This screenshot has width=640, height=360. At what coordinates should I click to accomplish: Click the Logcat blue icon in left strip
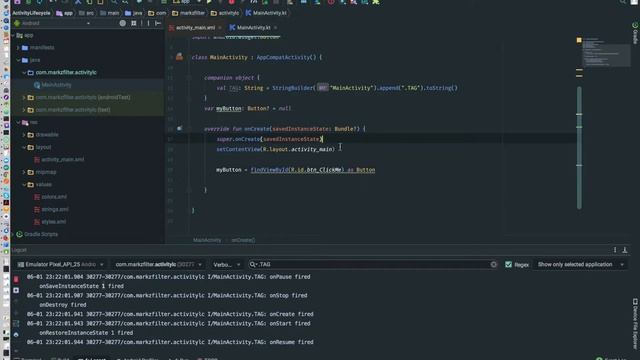(16, 334)
